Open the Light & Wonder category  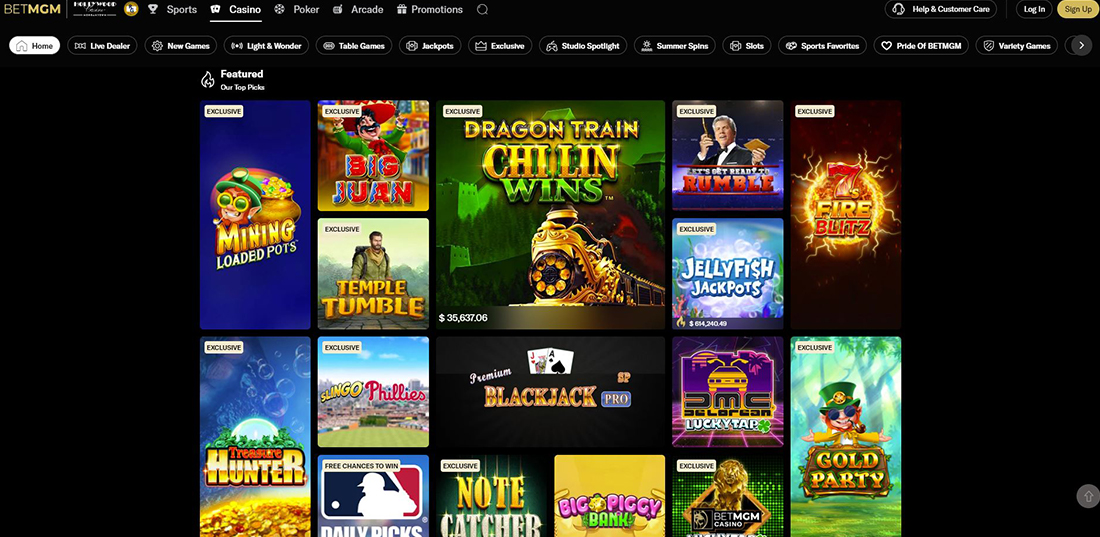point(267,46)
